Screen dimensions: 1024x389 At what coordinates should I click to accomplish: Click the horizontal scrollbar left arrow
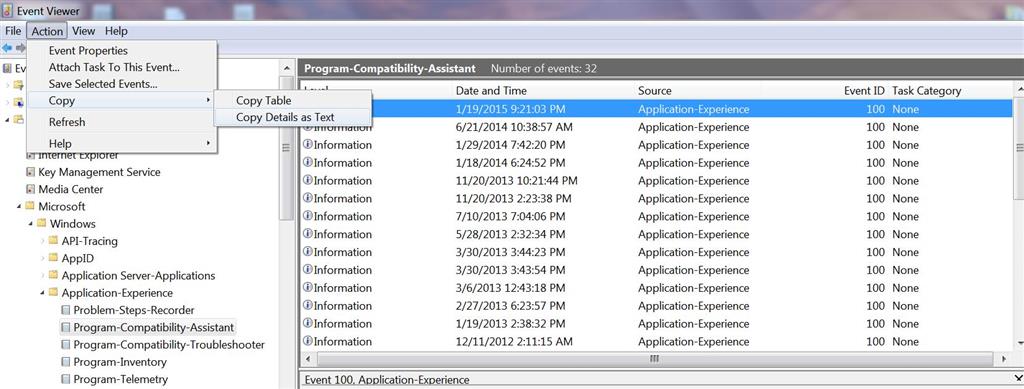(x=308, y=359)
